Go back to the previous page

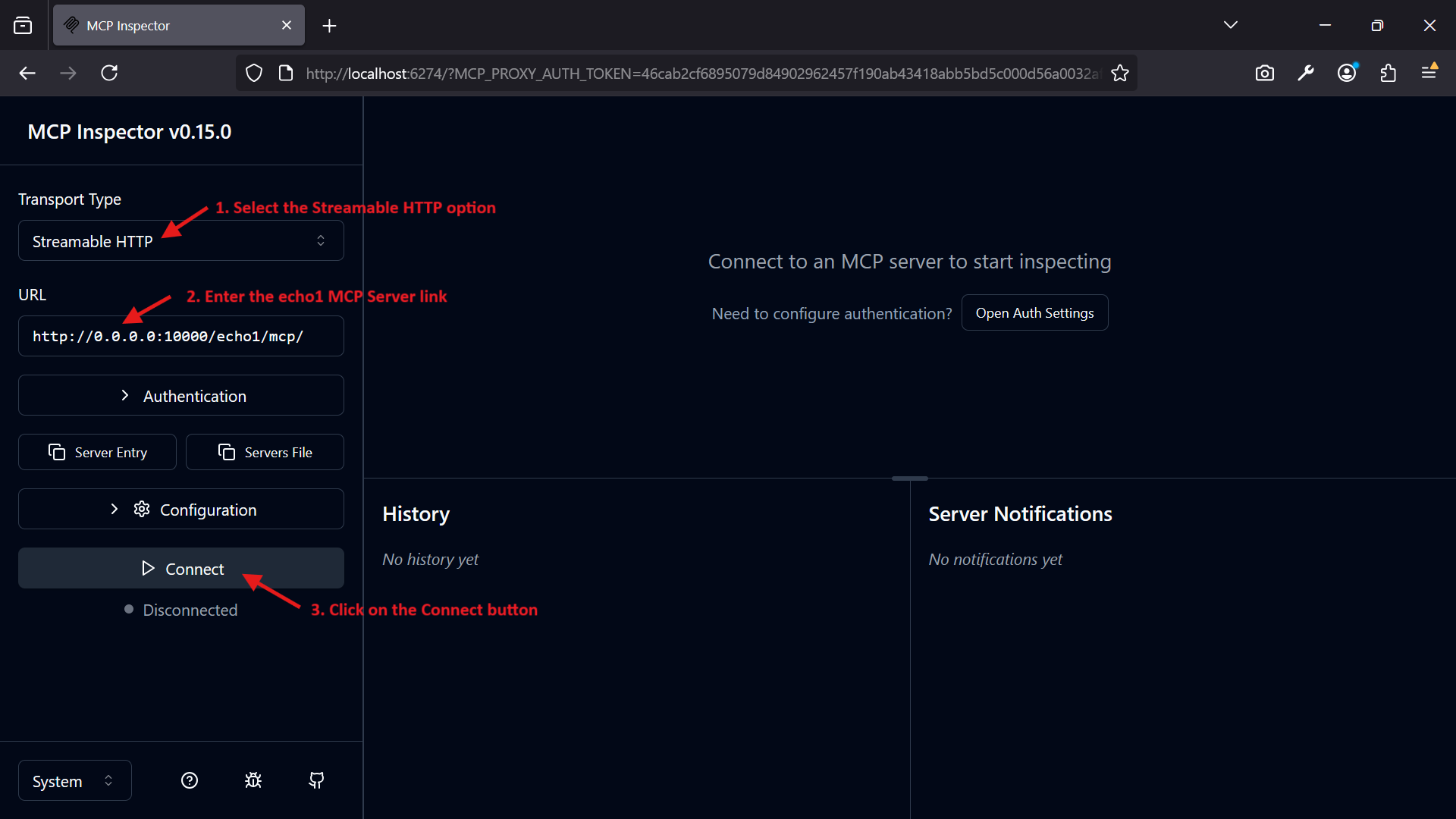[x=27, y=73]
